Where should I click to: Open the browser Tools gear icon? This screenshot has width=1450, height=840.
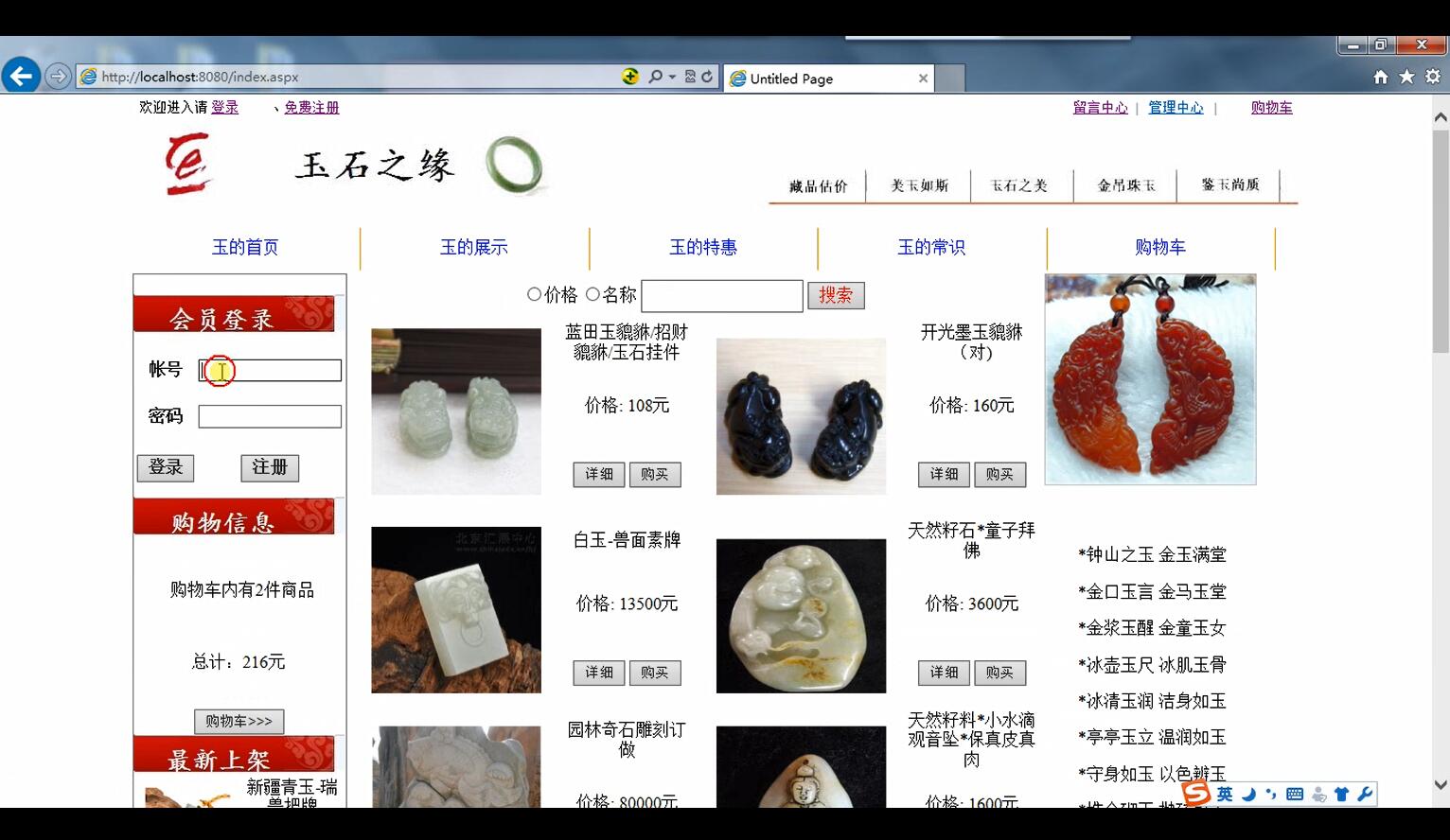click(1433, 77)
